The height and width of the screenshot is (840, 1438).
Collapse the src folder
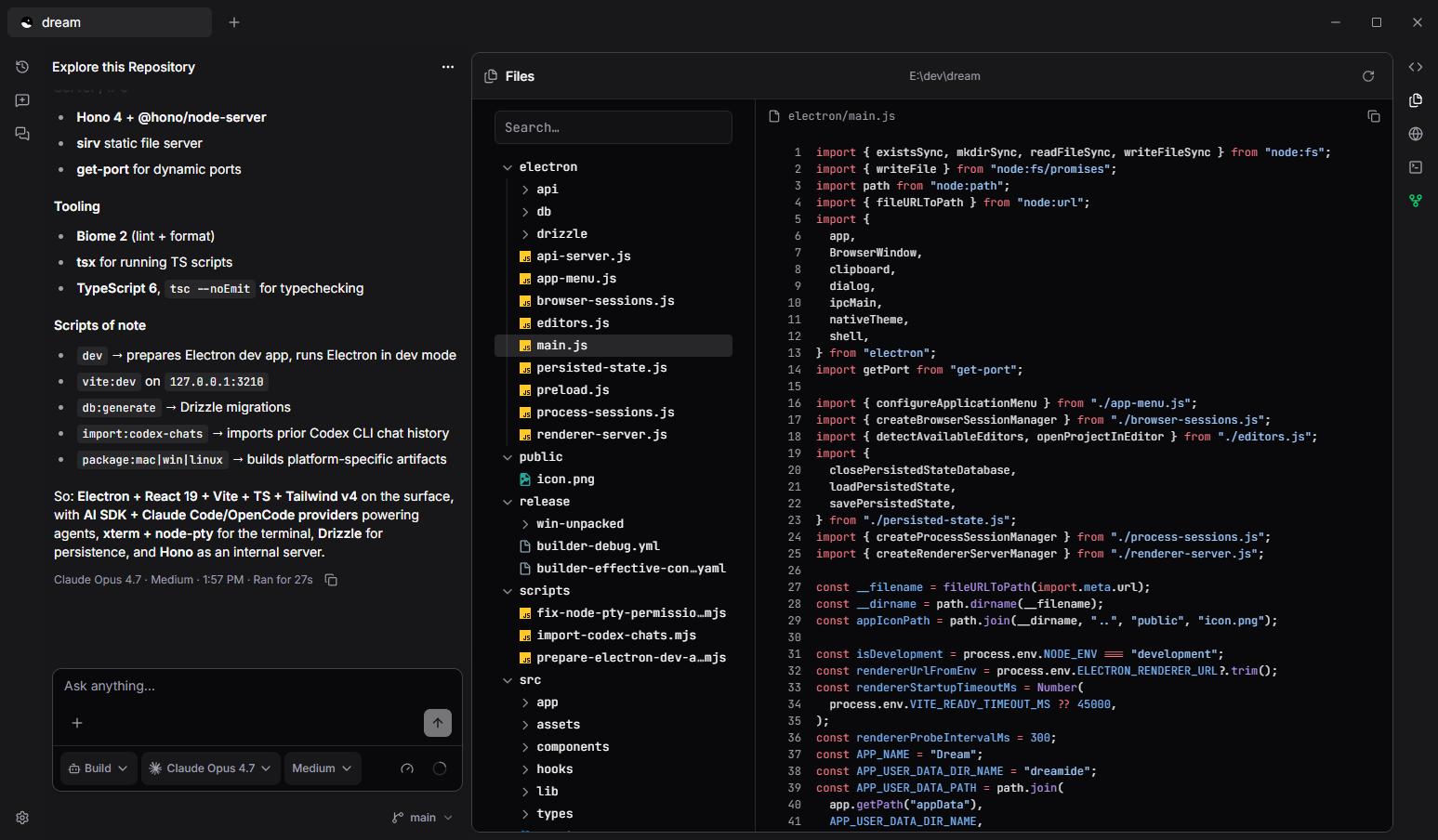pyautogui.click(x=613, y=680)
